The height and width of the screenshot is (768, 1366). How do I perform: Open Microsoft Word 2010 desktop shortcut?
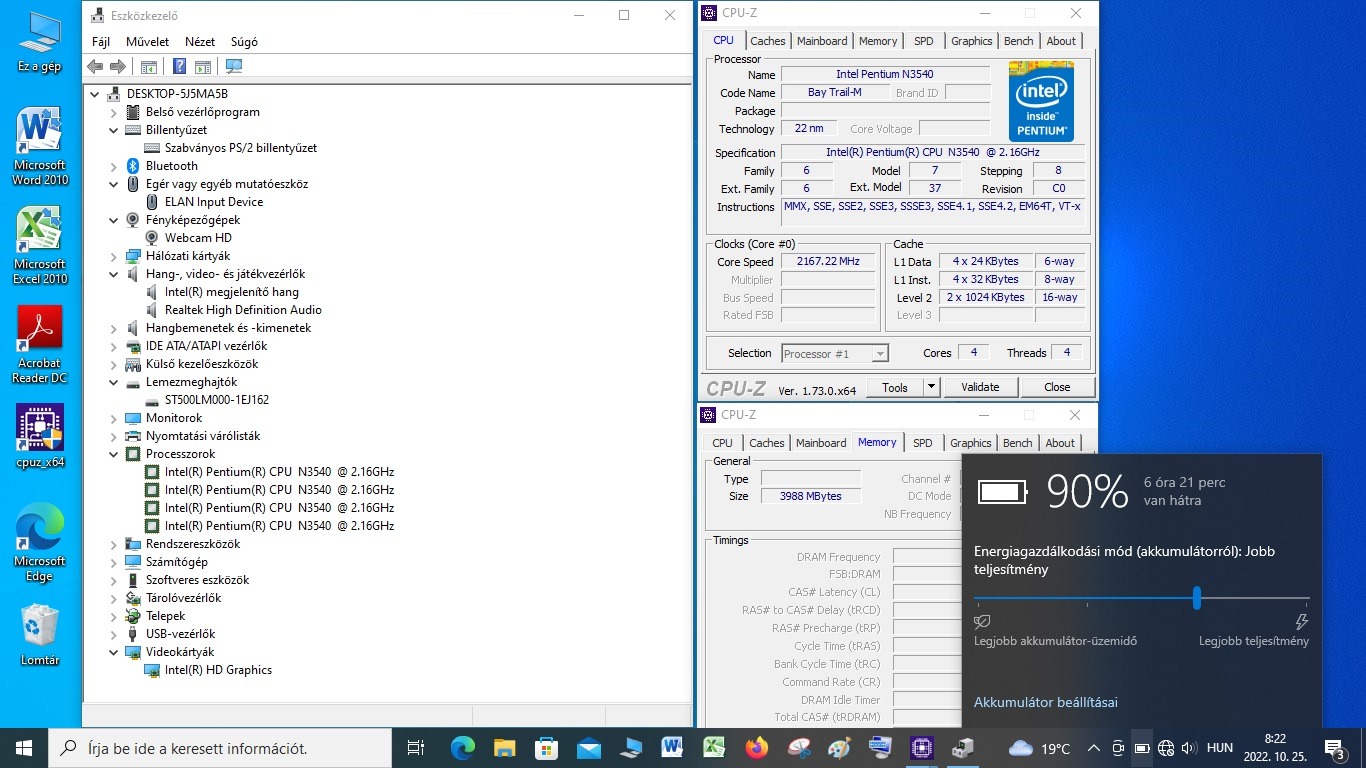point(40,146)
